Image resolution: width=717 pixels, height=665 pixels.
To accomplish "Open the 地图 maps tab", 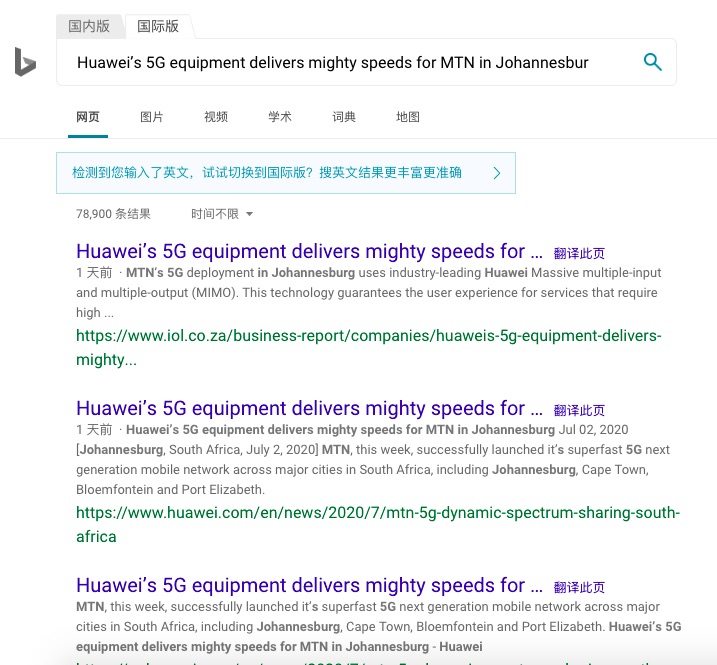I will 408,117.
